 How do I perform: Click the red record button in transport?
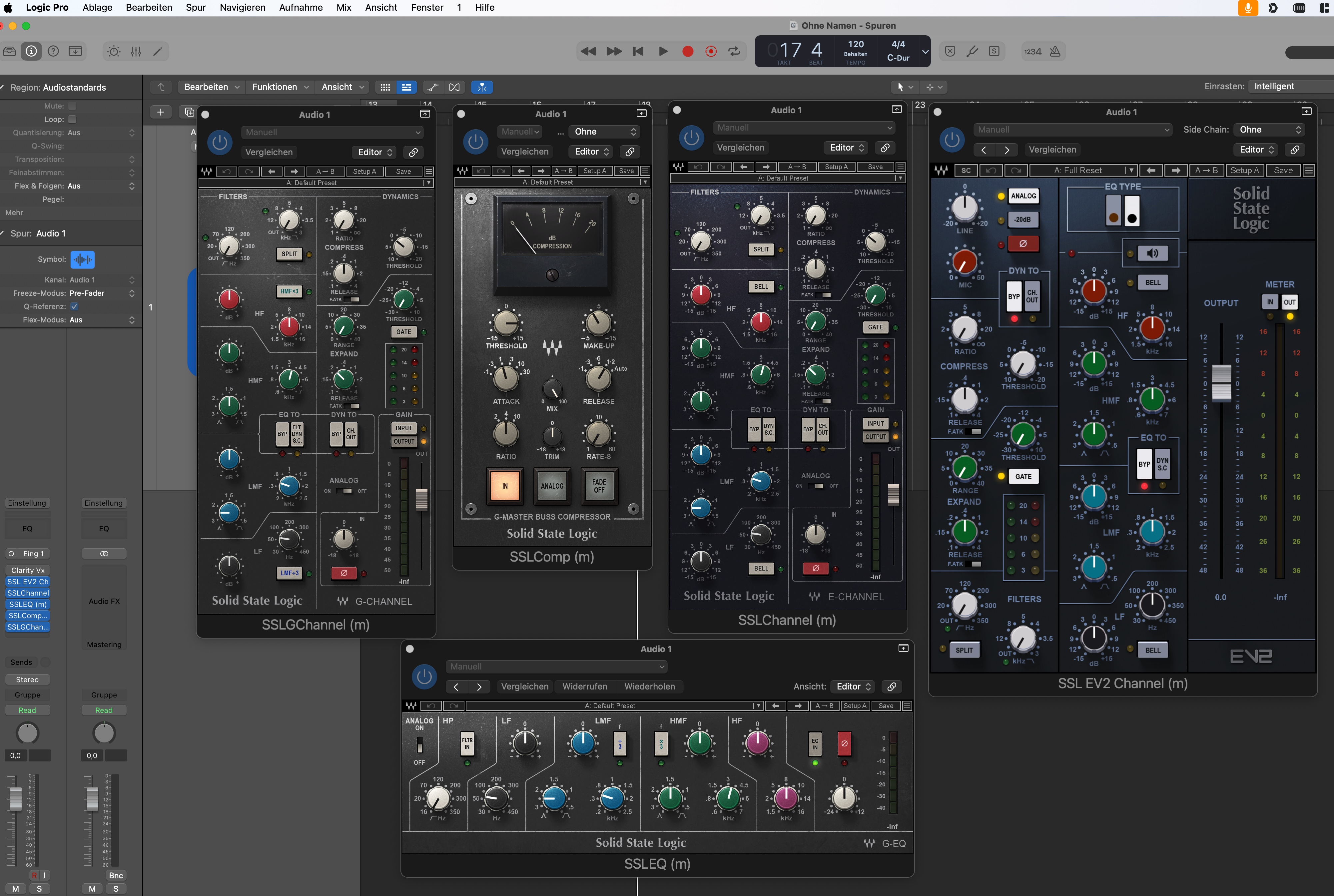pos(688,51)
